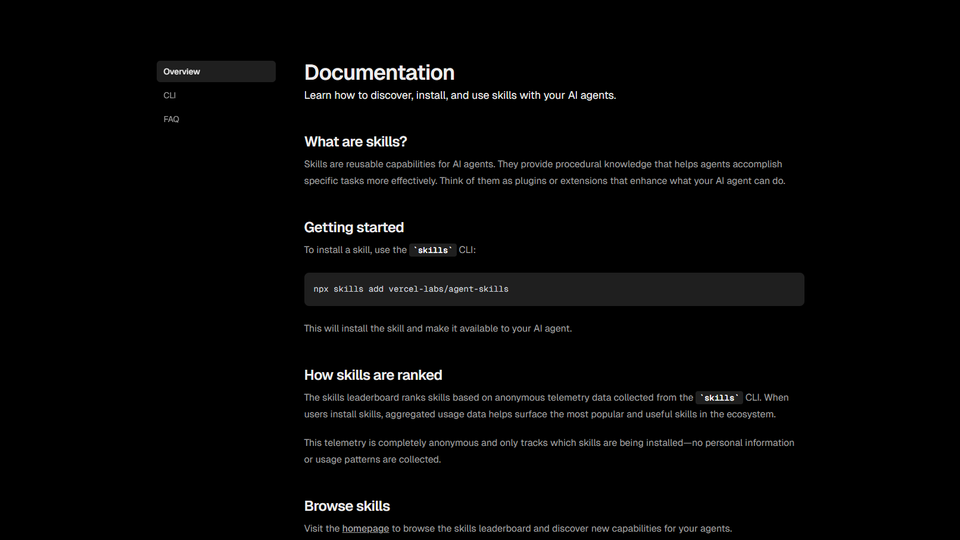Click the paragraph describing reusable capabilities

[x=544, y=172]
